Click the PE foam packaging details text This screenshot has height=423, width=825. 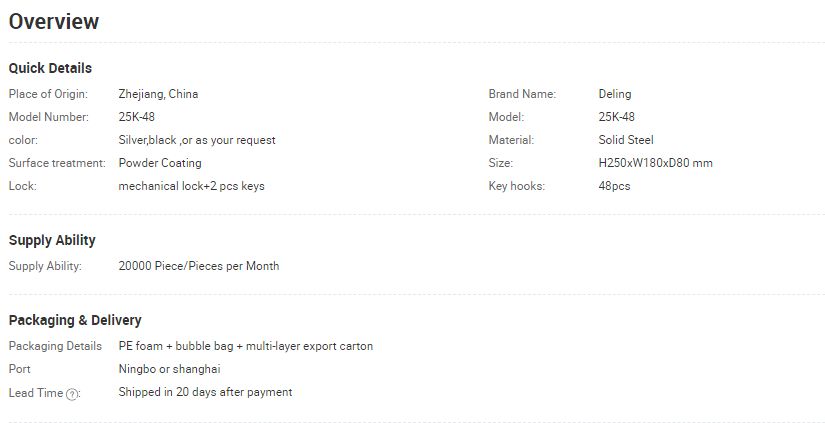point(246,346)
